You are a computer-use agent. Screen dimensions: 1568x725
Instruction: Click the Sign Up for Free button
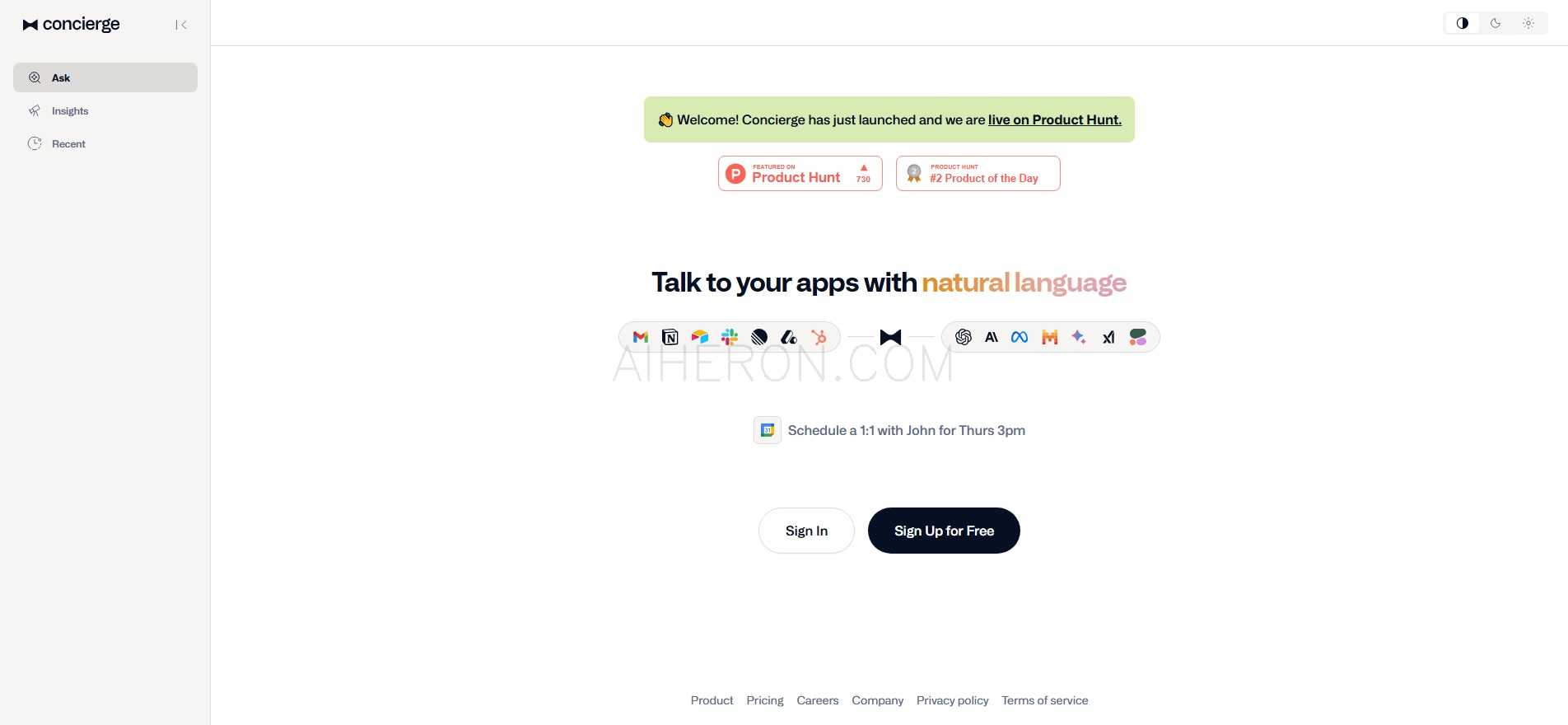[x=944, y=531]
